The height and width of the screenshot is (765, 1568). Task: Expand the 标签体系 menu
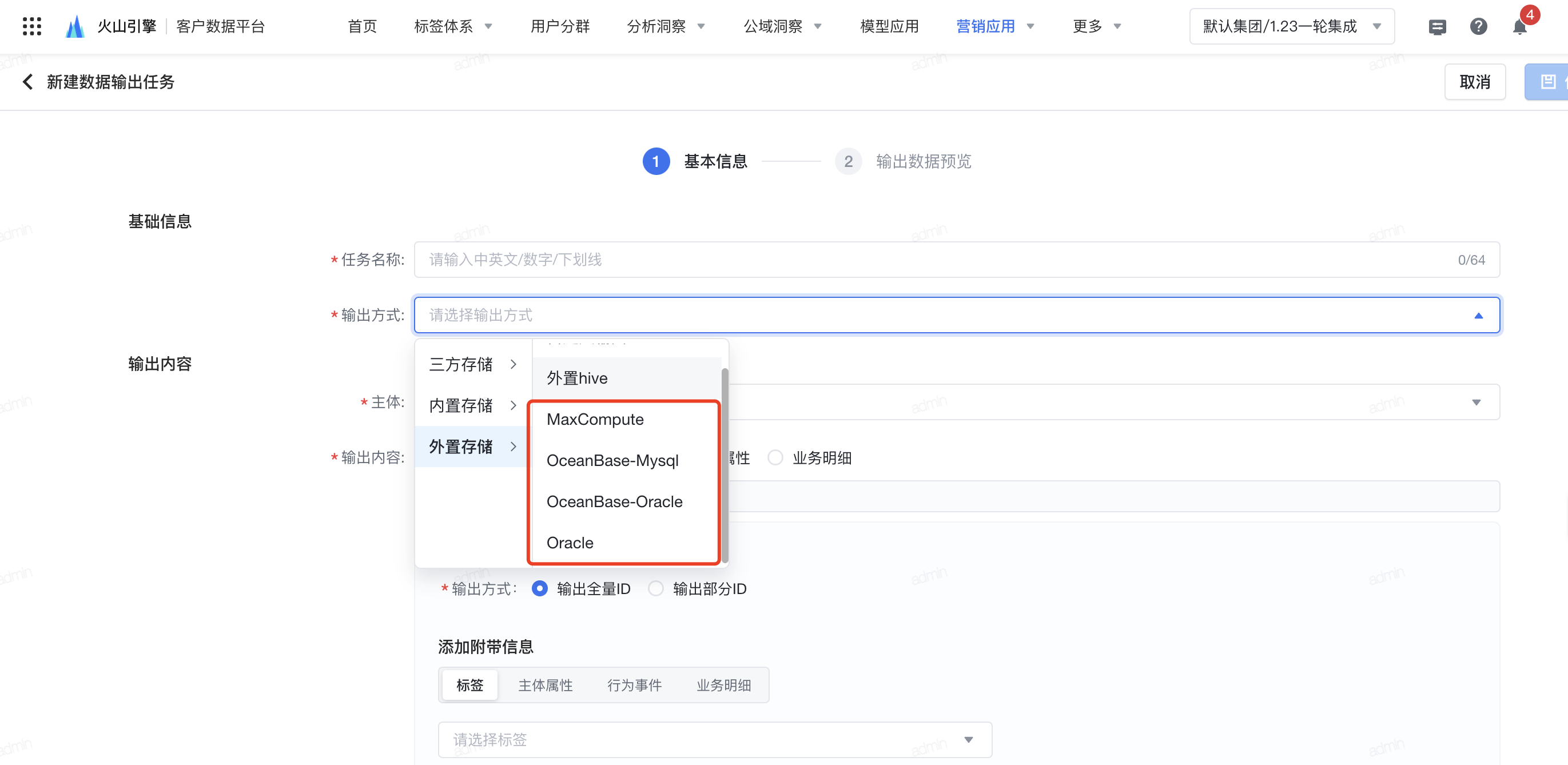point(452,26)
